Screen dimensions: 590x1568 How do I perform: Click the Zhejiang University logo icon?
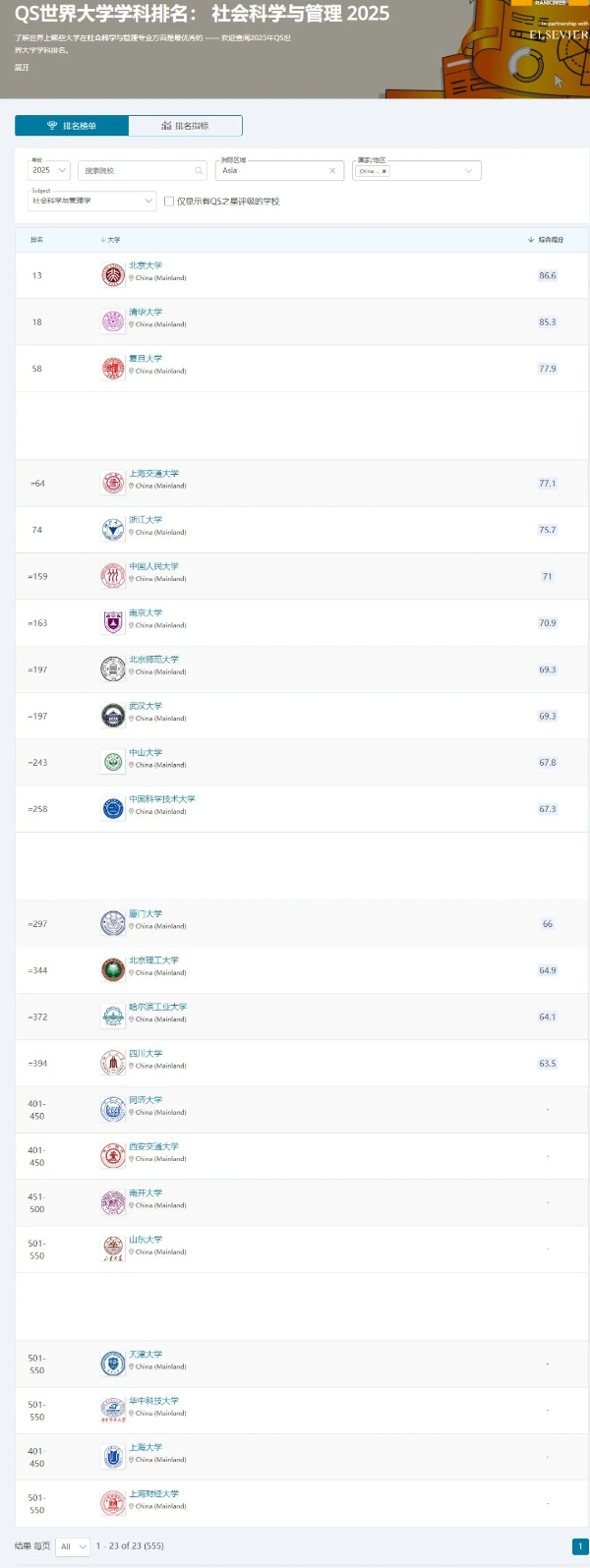click(x=111, y=526)
